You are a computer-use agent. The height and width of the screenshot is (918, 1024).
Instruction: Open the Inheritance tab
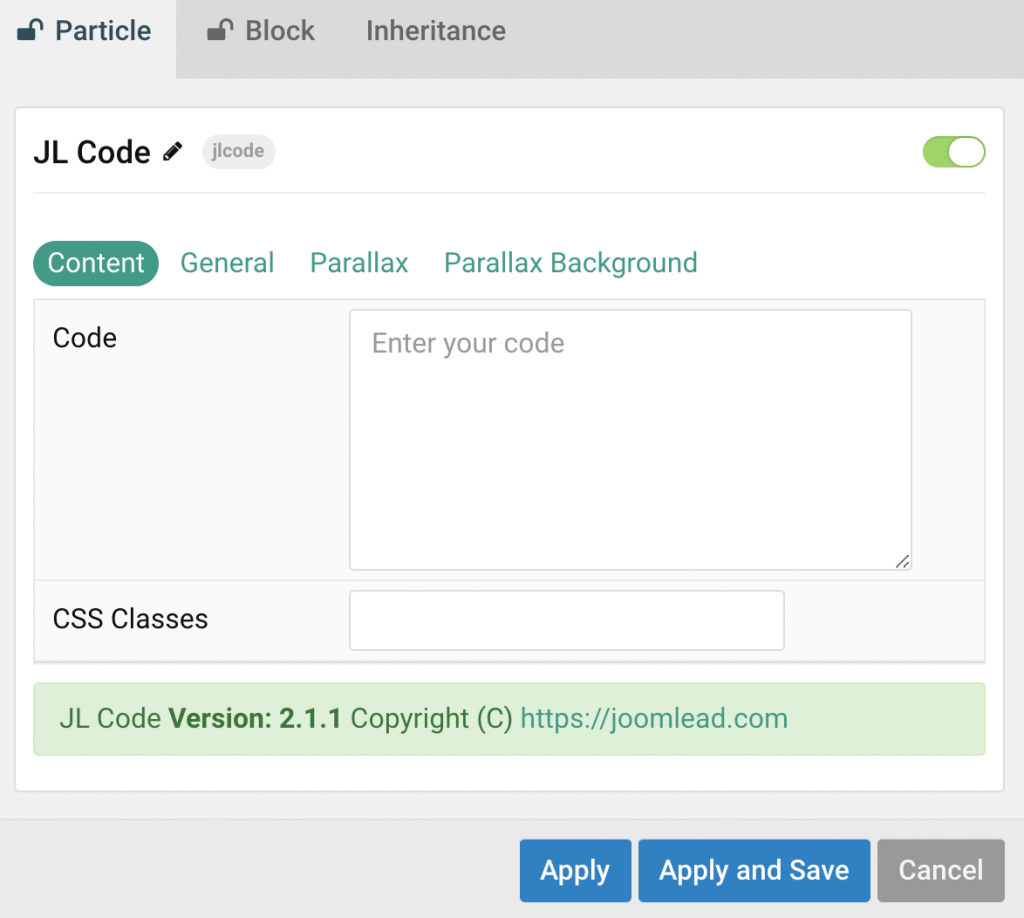pyautogui.click(x=435, y=31)
